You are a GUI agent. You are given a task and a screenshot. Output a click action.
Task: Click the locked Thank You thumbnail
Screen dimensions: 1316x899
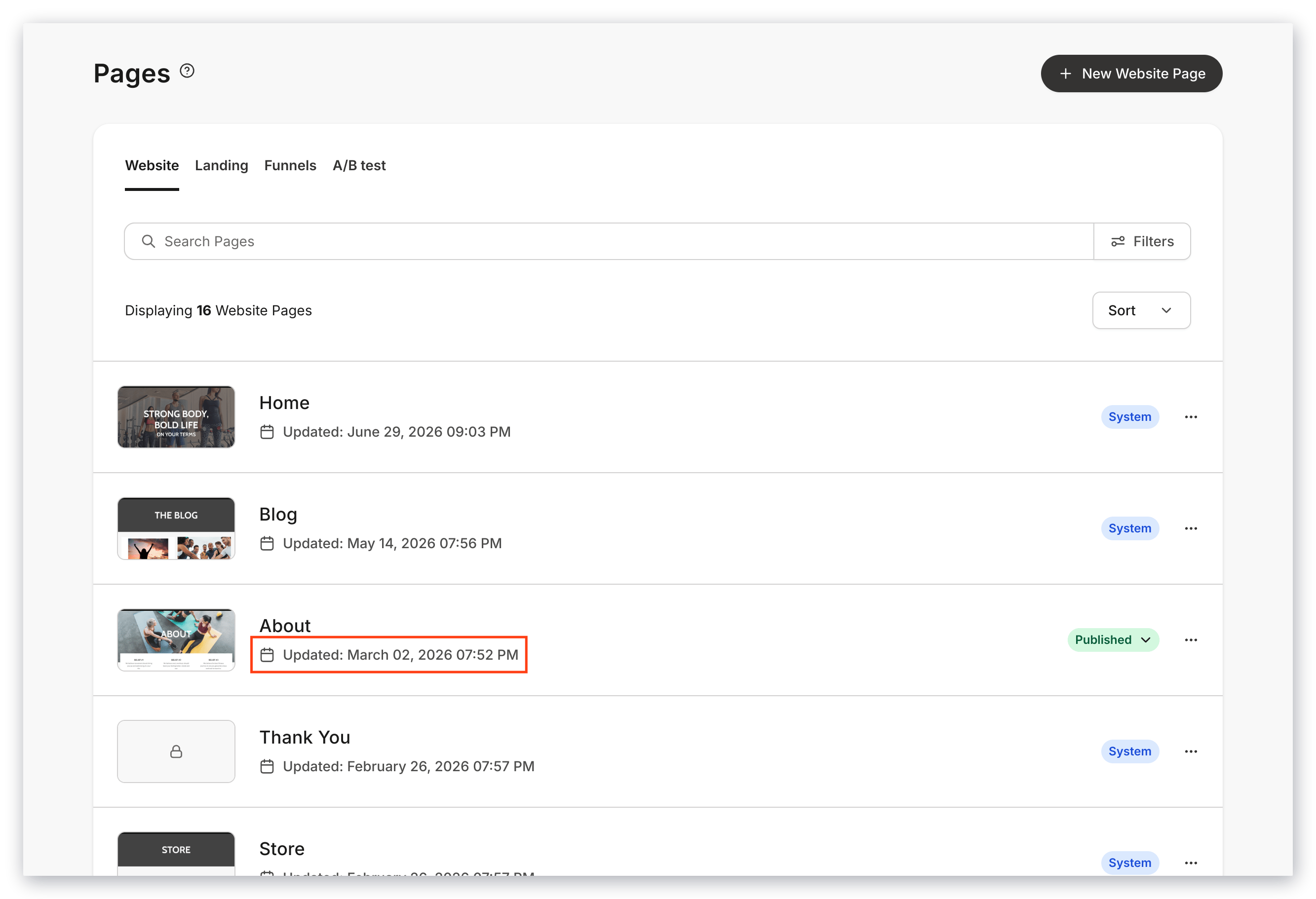point(176,751)
